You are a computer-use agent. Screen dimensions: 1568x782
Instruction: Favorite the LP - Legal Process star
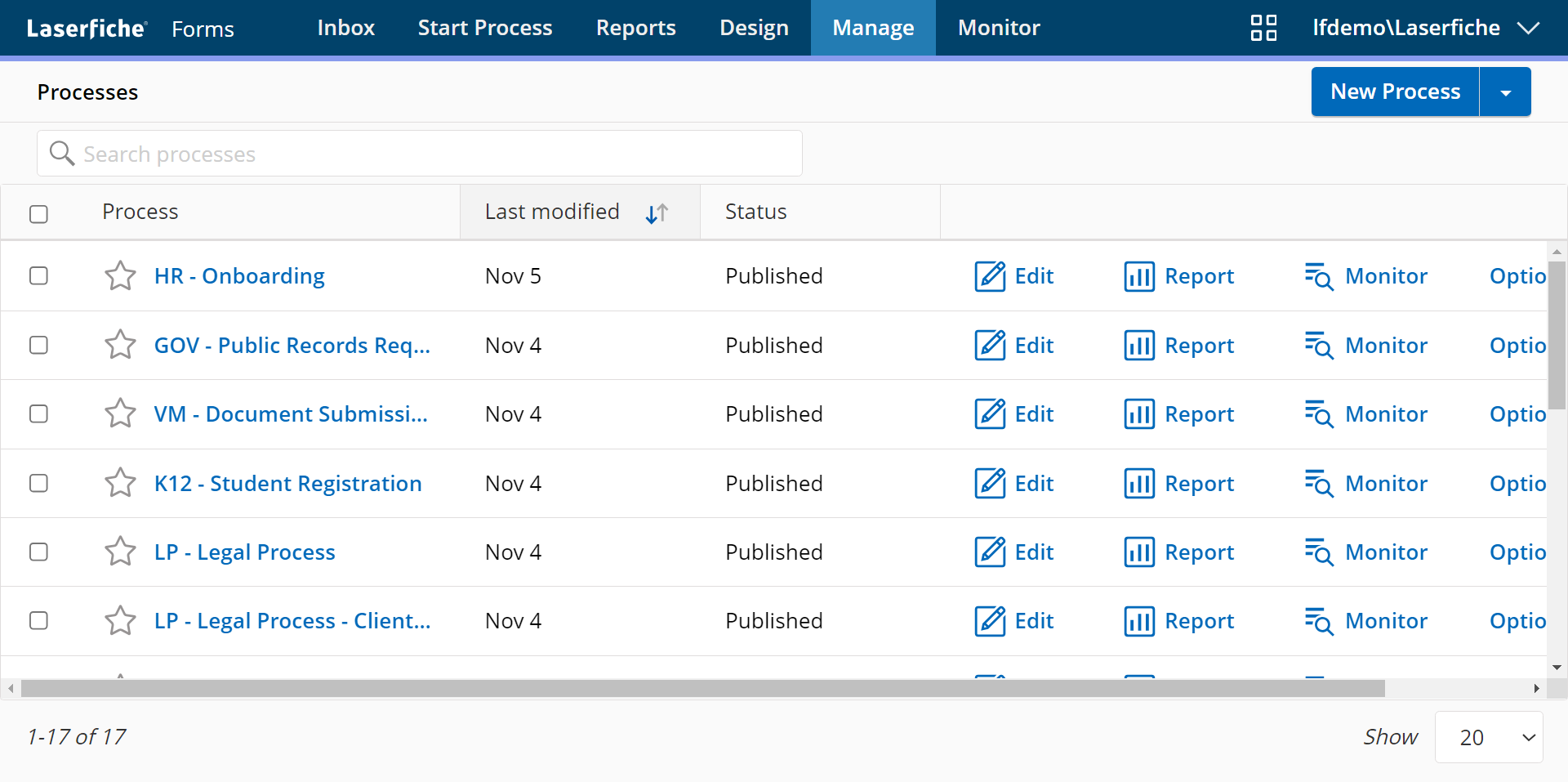pos(120,552)
